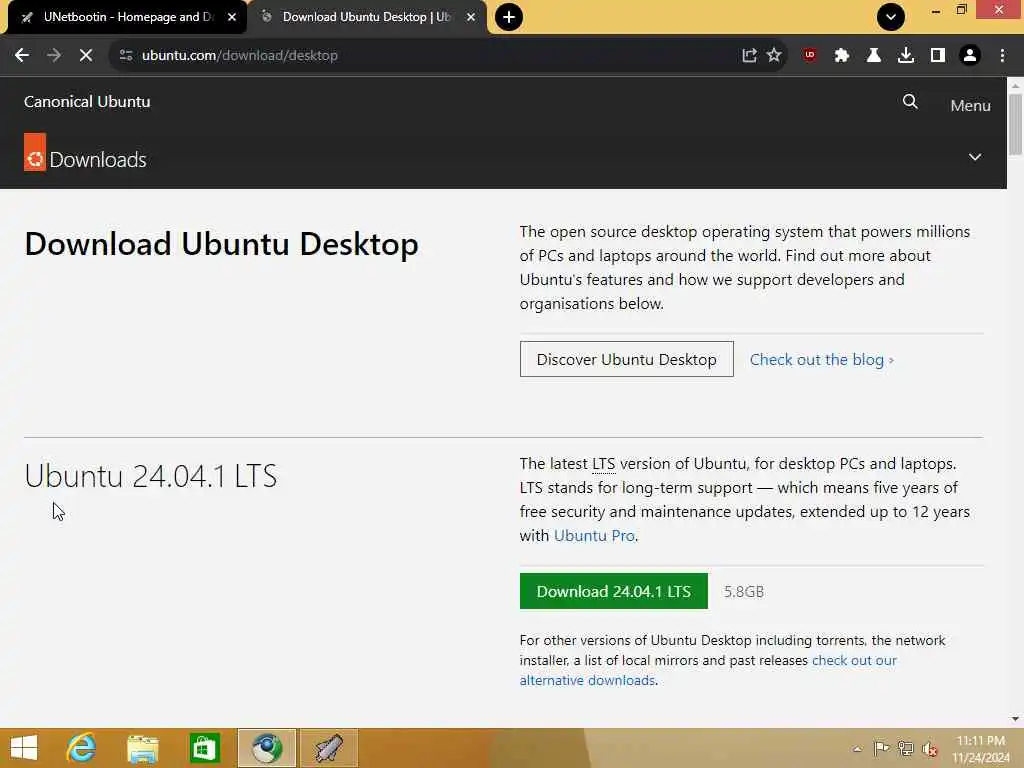Stop loading the page
This screenshot has width=1024, height=768.
coord(86,56)
